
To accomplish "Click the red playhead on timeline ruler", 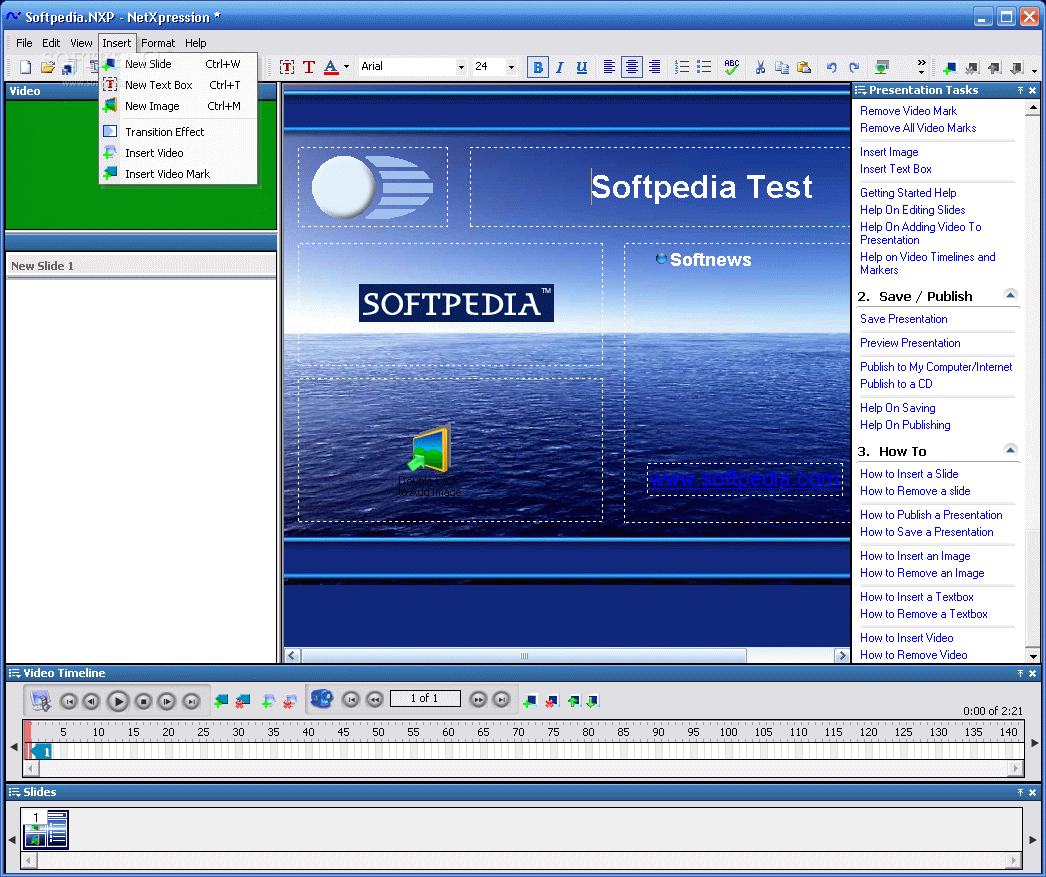I will coord(28,732).
